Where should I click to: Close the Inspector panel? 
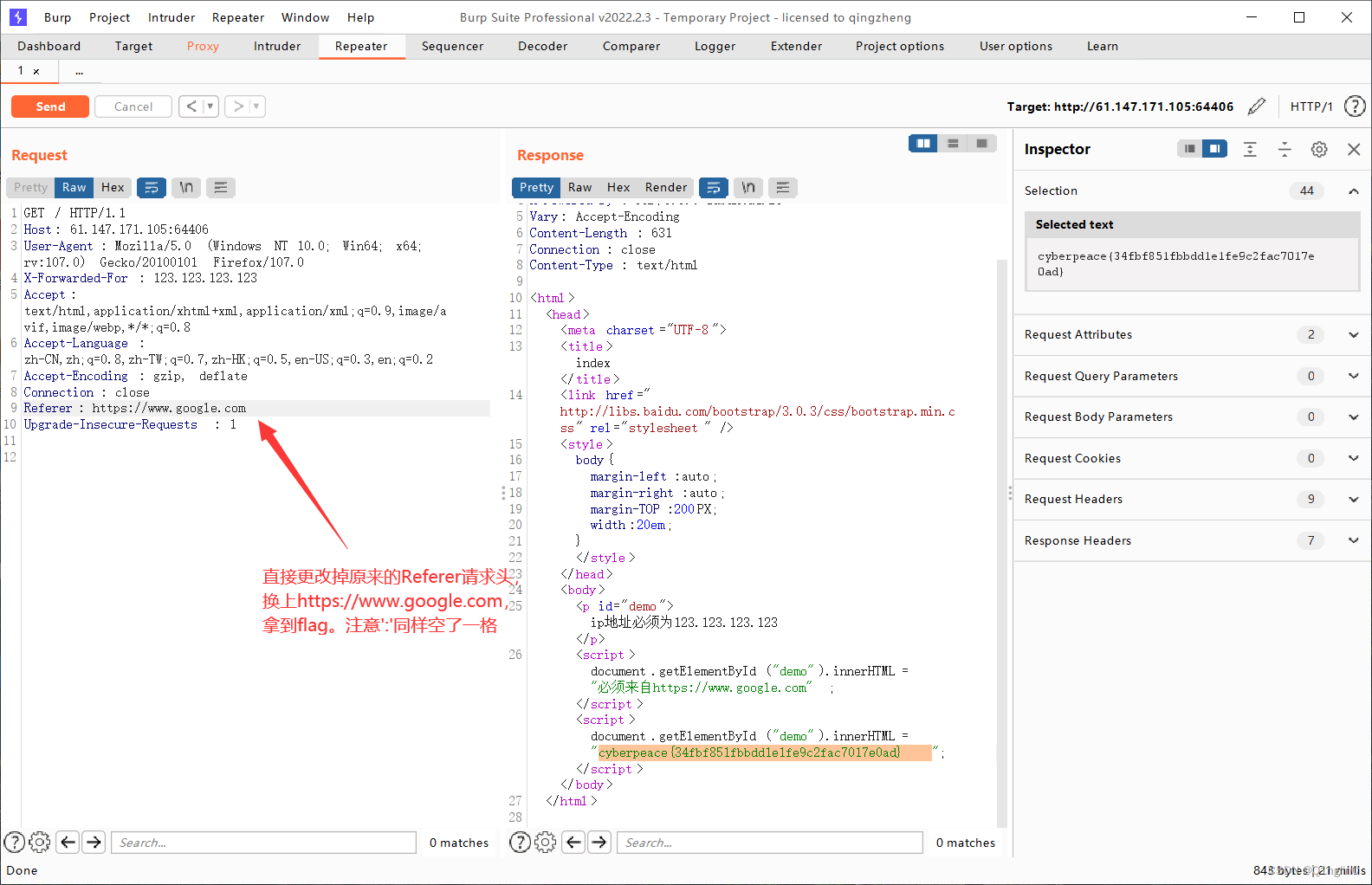pos(1354,149)
